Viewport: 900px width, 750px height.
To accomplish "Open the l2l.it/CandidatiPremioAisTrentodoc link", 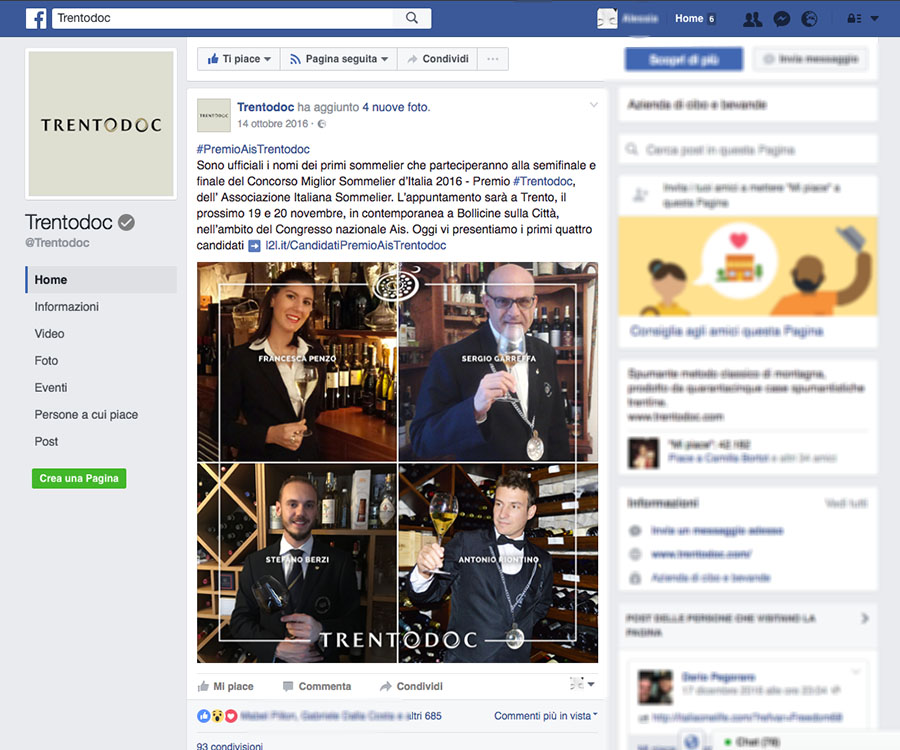I will (355, 246).
